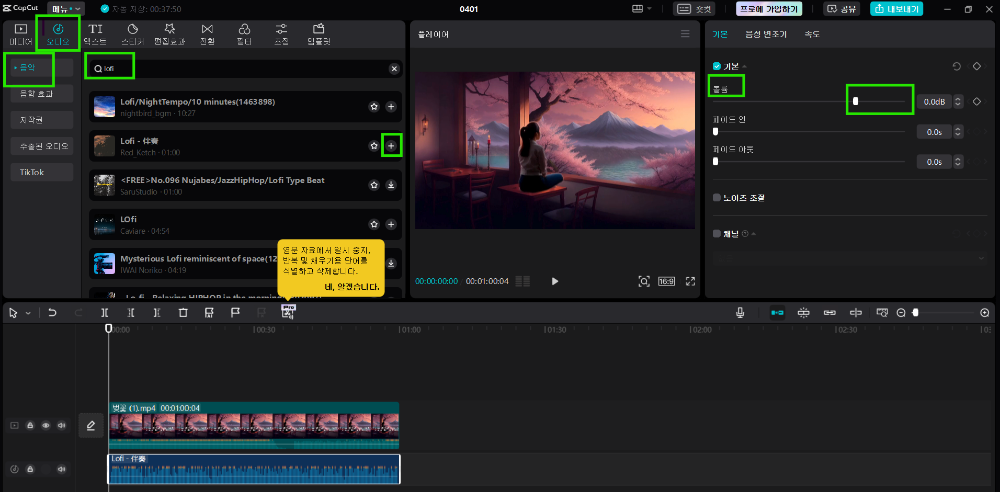This screenshot has height=492, width=1000.
Task: Open the layout selector dropdown
Action: (x=642, y=9)
